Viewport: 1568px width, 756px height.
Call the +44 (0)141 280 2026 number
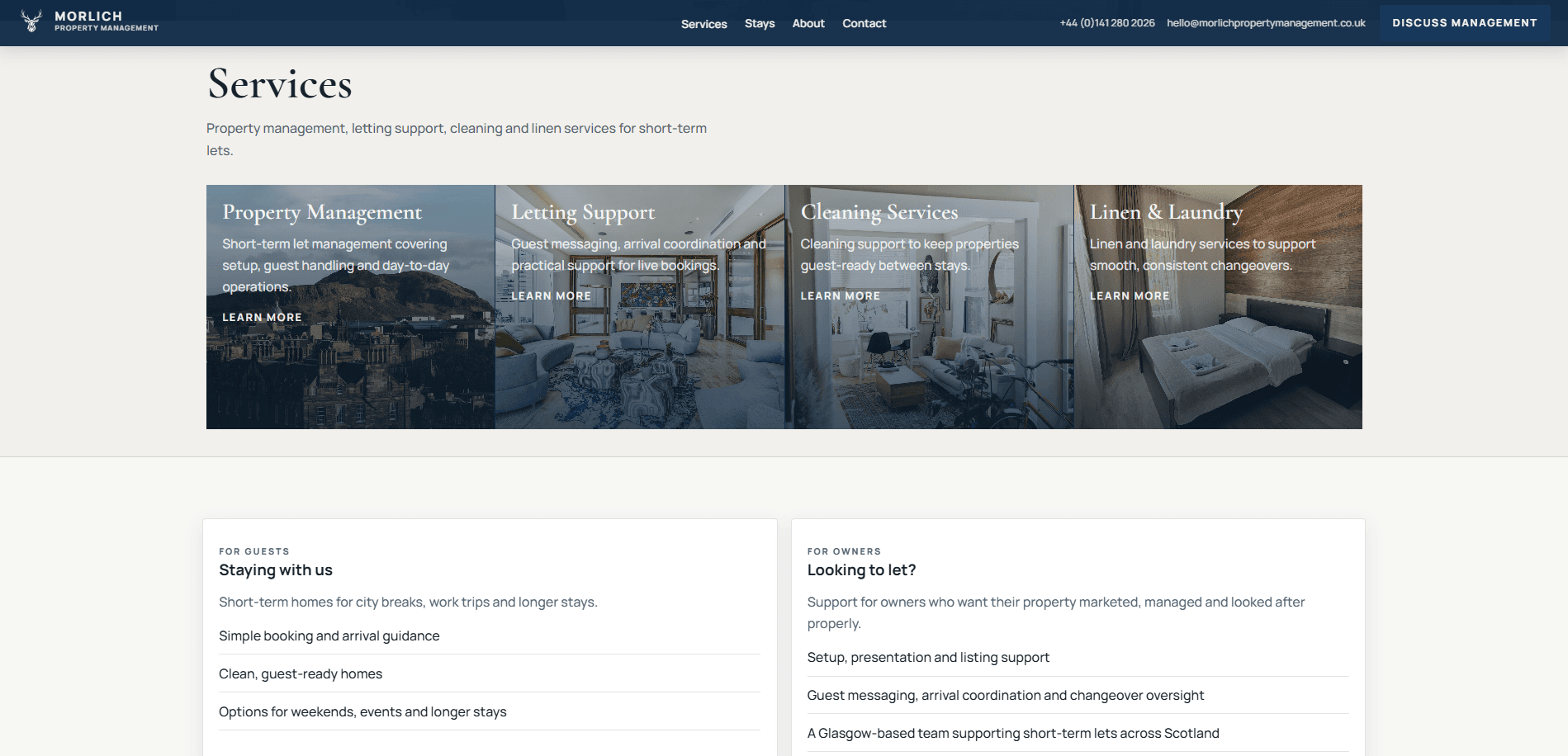pyautogui.click(x=1108, y=23)
